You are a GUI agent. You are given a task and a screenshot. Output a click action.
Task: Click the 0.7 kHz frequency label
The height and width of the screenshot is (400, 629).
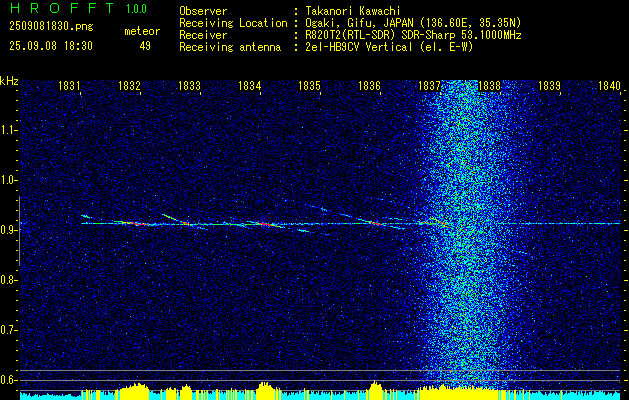pyautogui.click(x=8, y=330)
